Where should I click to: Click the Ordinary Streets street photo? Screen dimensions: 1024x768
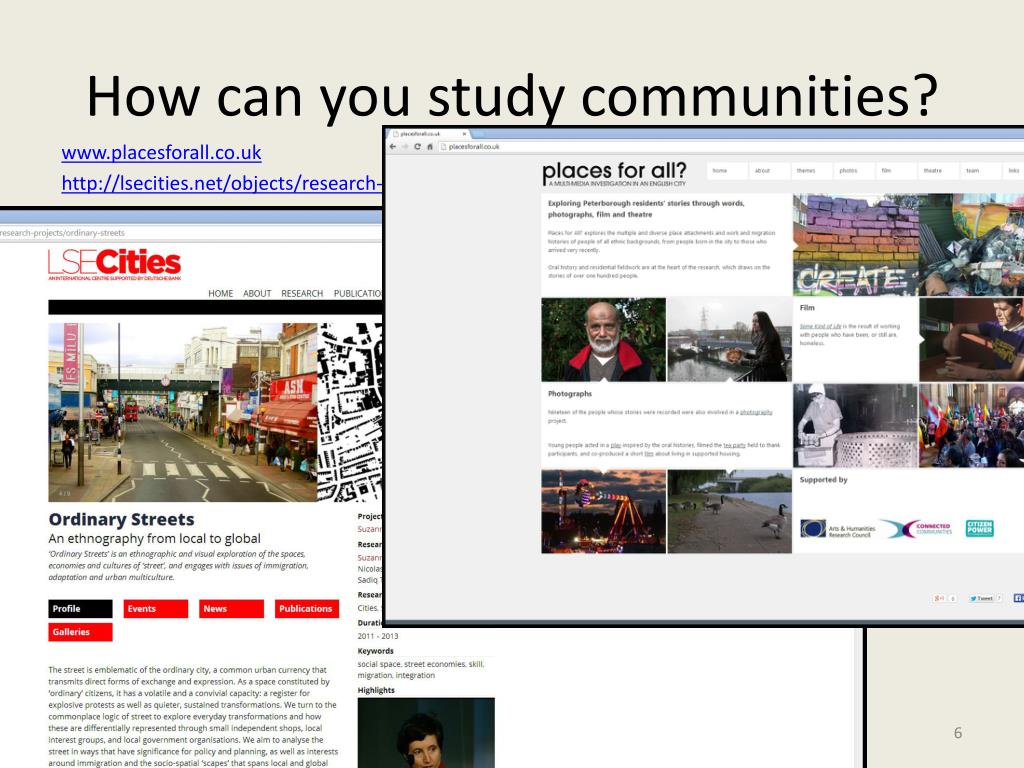coord(183,412)
